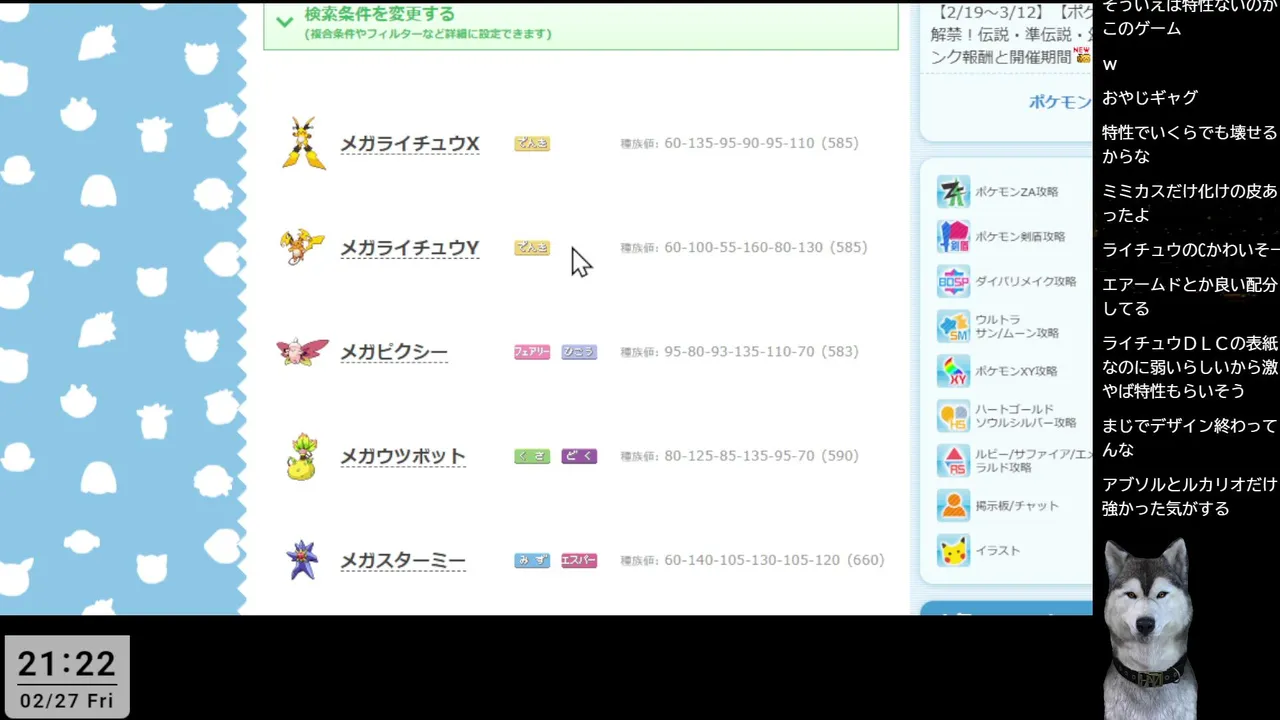Open ハートゴールド ソウルシルバー攻略 link

(x=1026, y=416)
